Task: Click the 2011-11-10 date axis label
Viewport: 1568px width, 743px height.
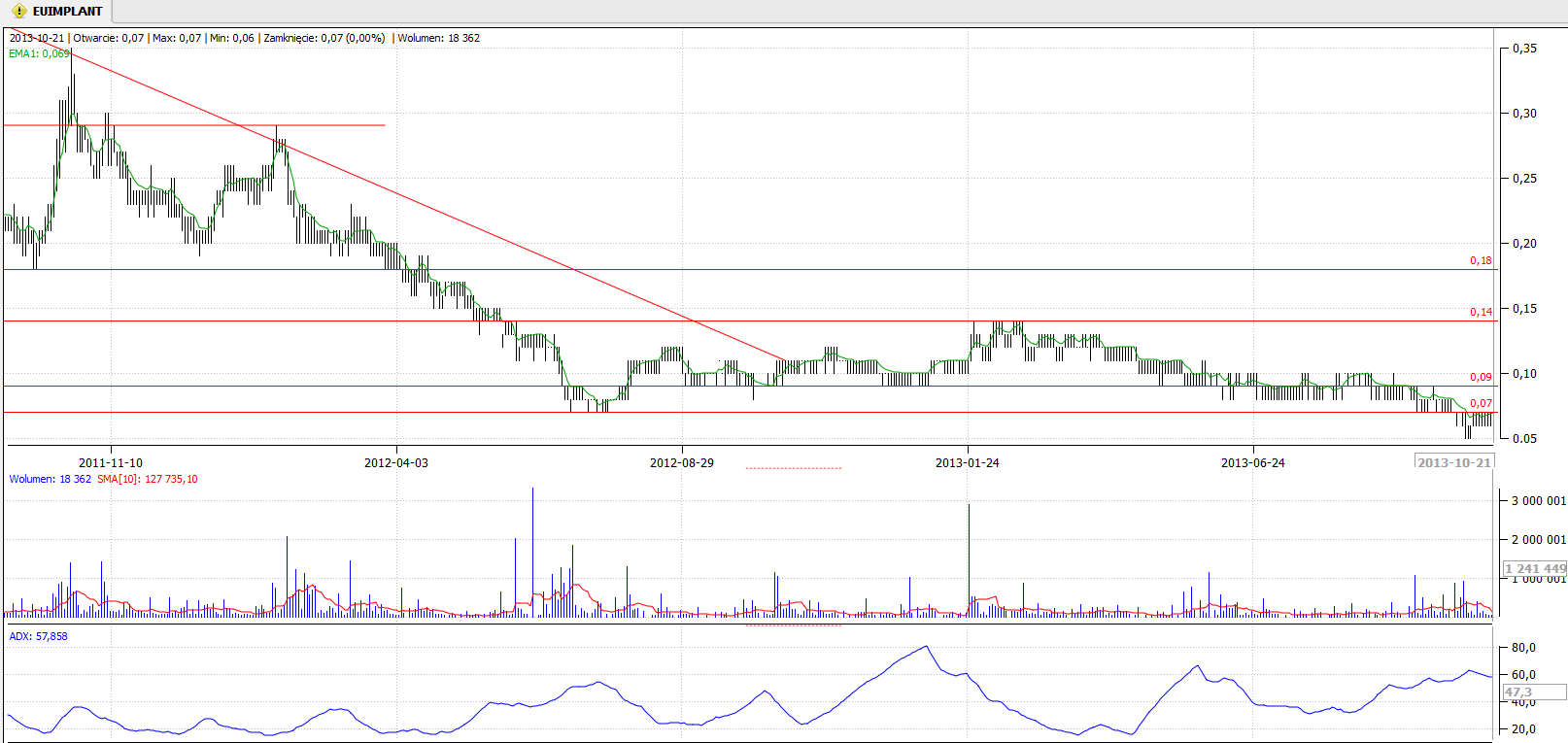Action: (111, 462)
